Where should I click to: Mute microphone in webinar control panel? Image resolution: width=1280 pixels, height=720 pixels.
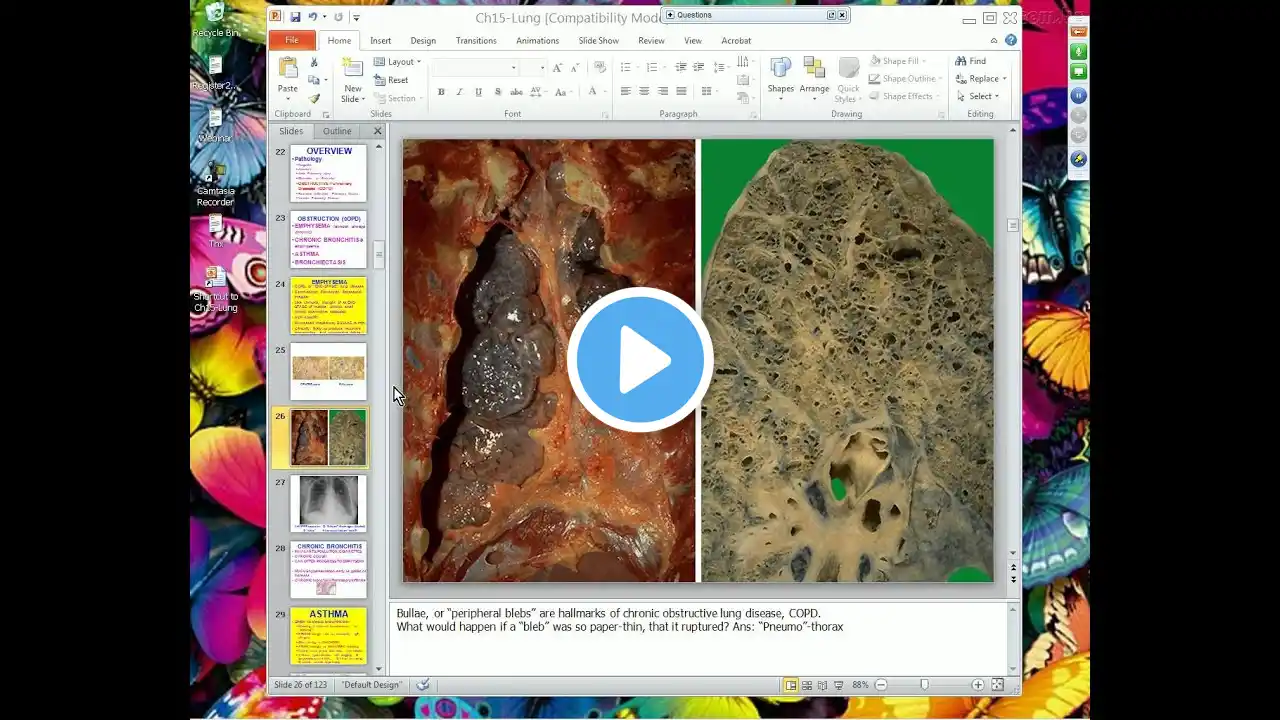pyautogui.click(x=1079, y=52)
